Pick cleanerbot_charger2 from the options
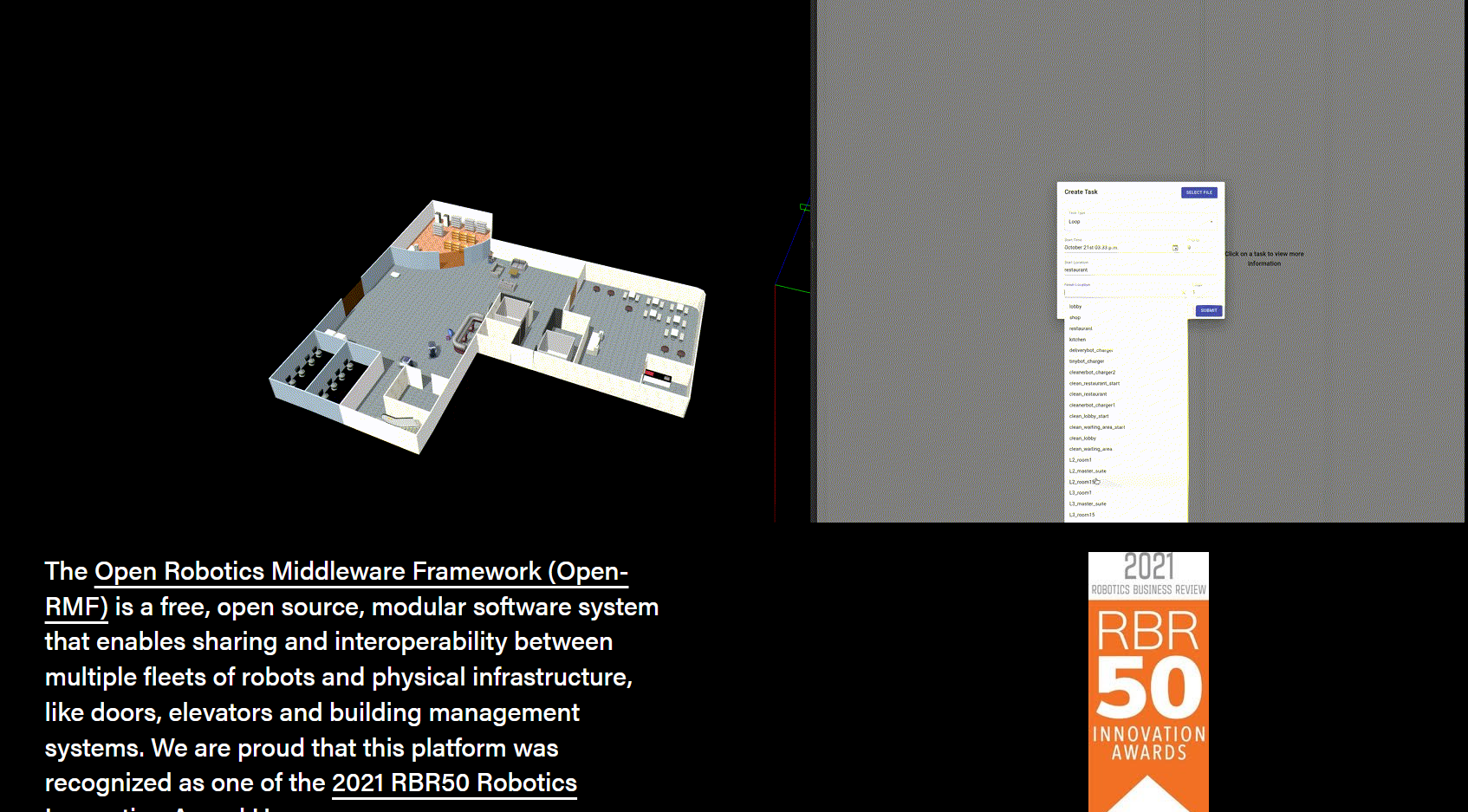Image resolution: width=1468 pixels, height=812 pixels. pyautogui.click(x=1126, y=373)
